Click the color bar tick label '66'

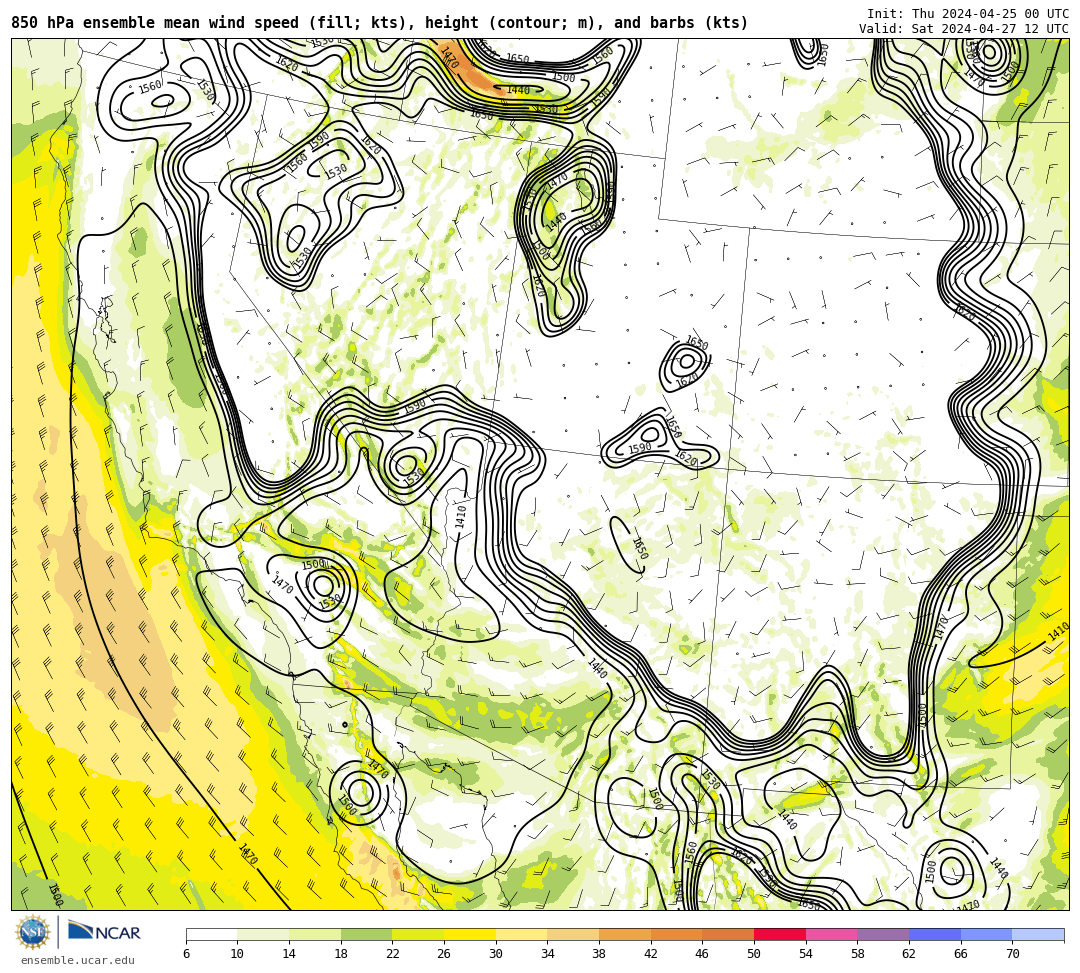(960, 954)
